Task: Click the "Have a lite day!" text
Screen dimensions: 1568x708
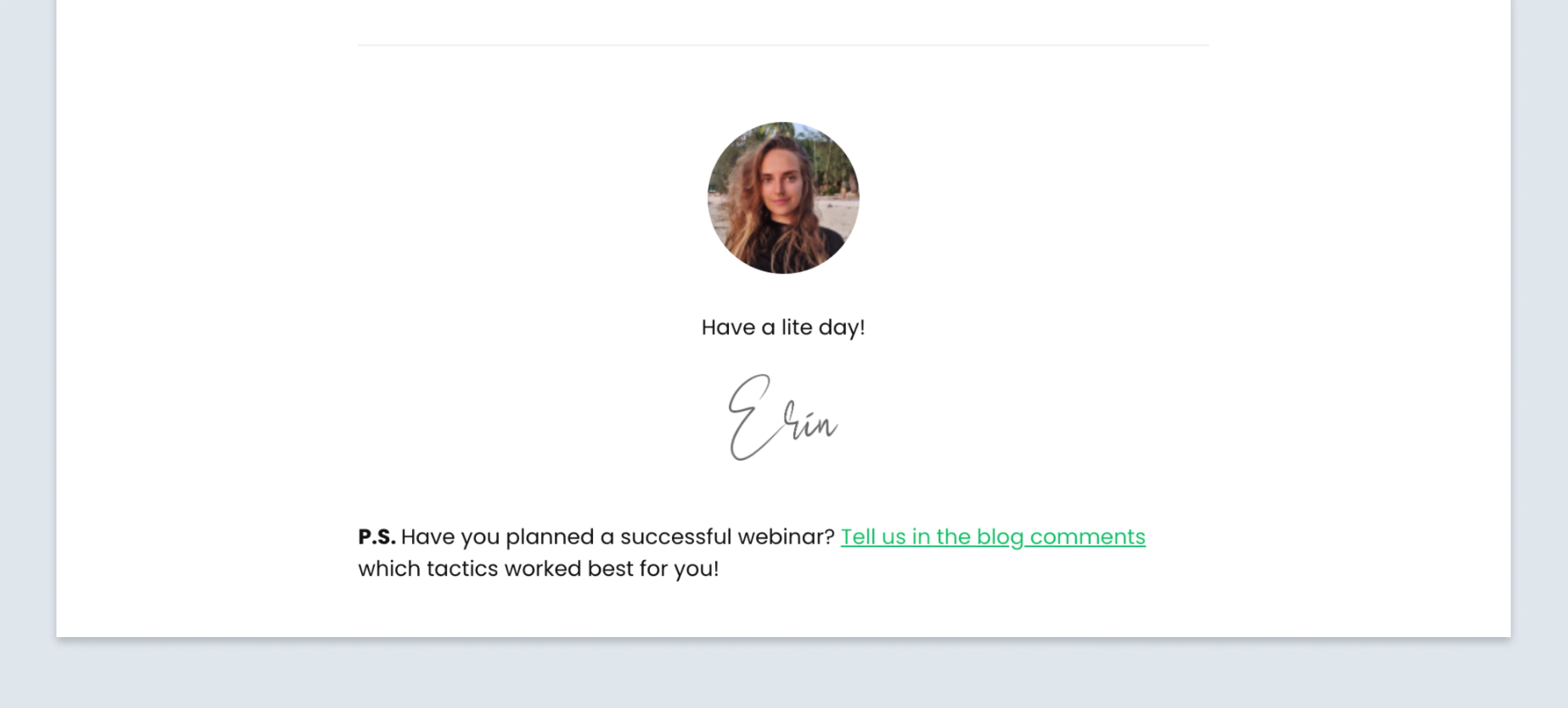Action: (x=783, y=328)
